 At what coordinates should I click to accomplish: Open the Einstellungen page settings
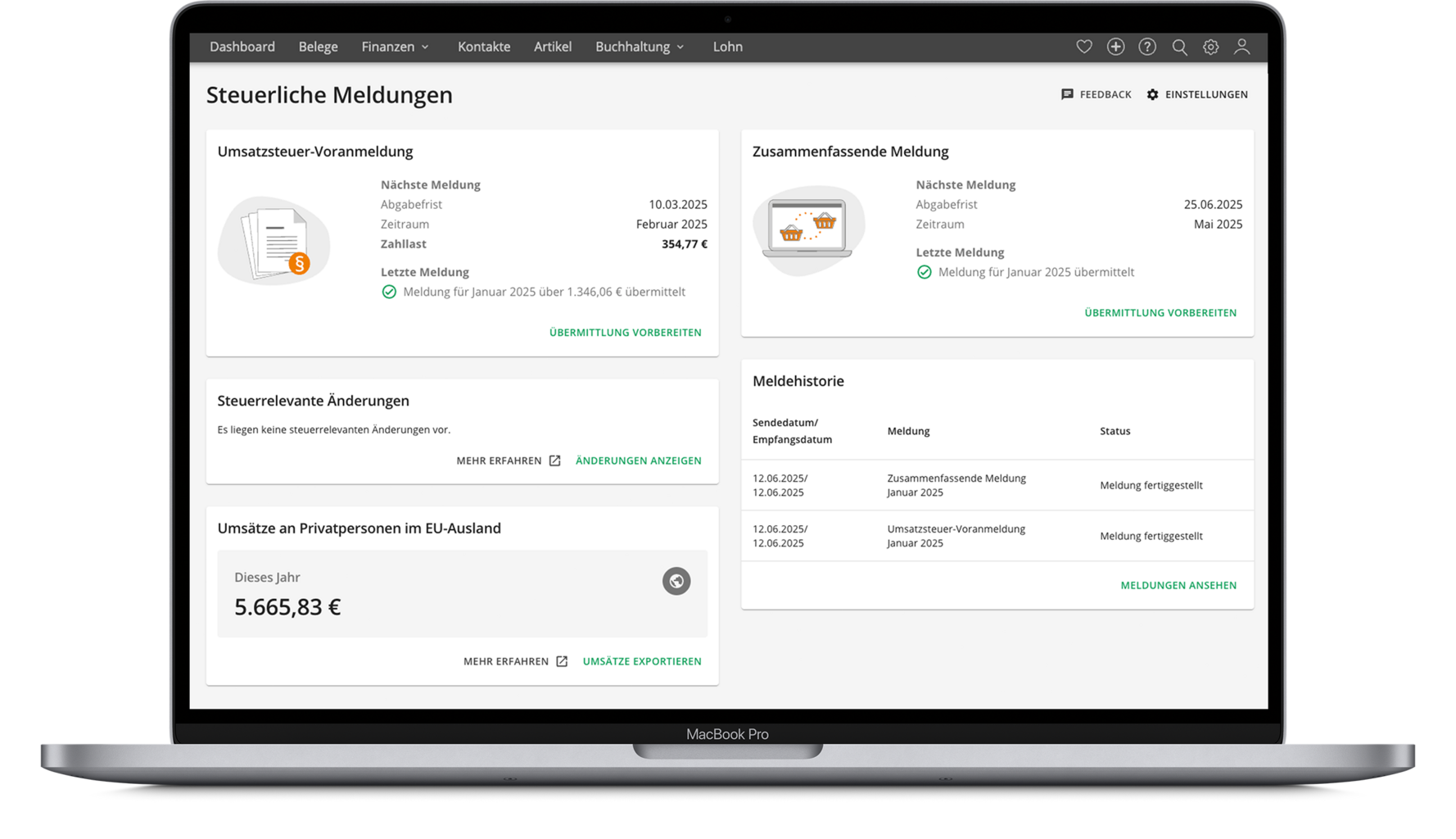pyautogui.click(x=1197, y=94)
